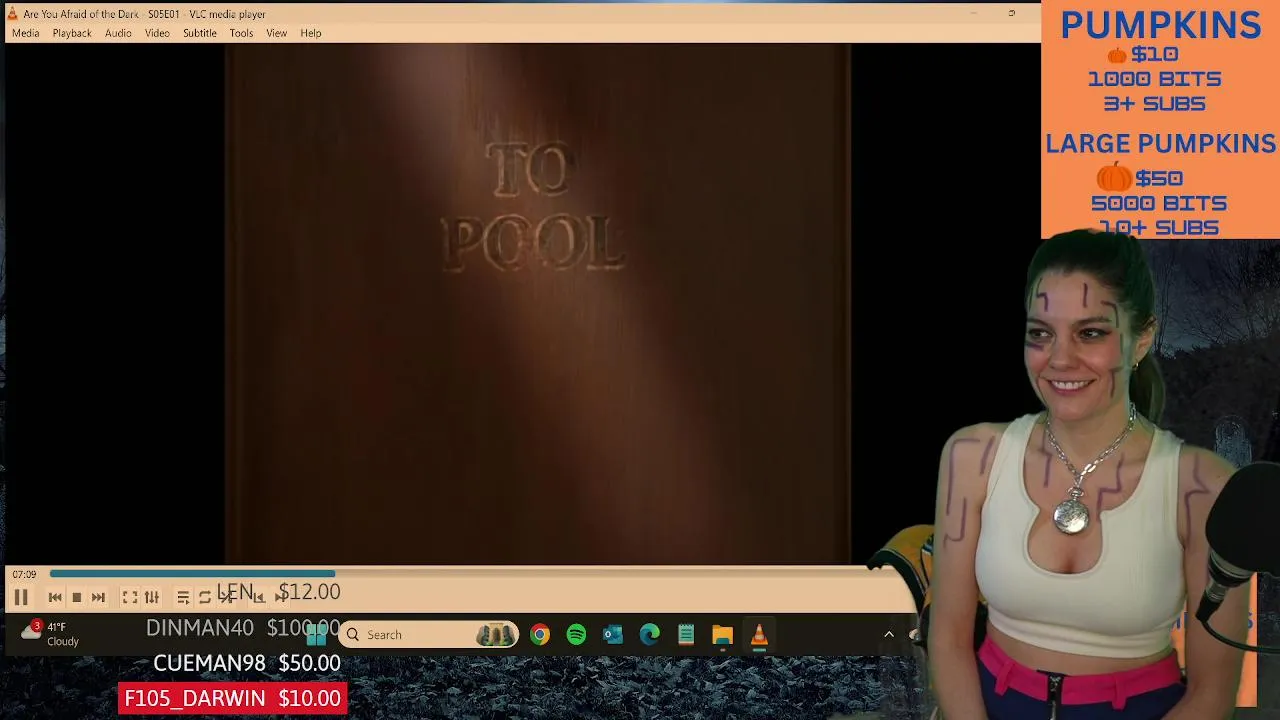1280x720 pixels.
Task: Jump to previous media in VLC
Action: pyautogui.click(x=55, y=597)
